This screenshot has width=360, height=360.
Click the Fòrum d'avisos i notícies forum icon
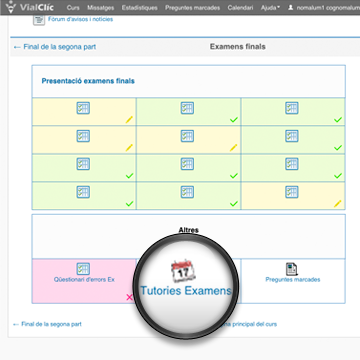tap(39, 20)
